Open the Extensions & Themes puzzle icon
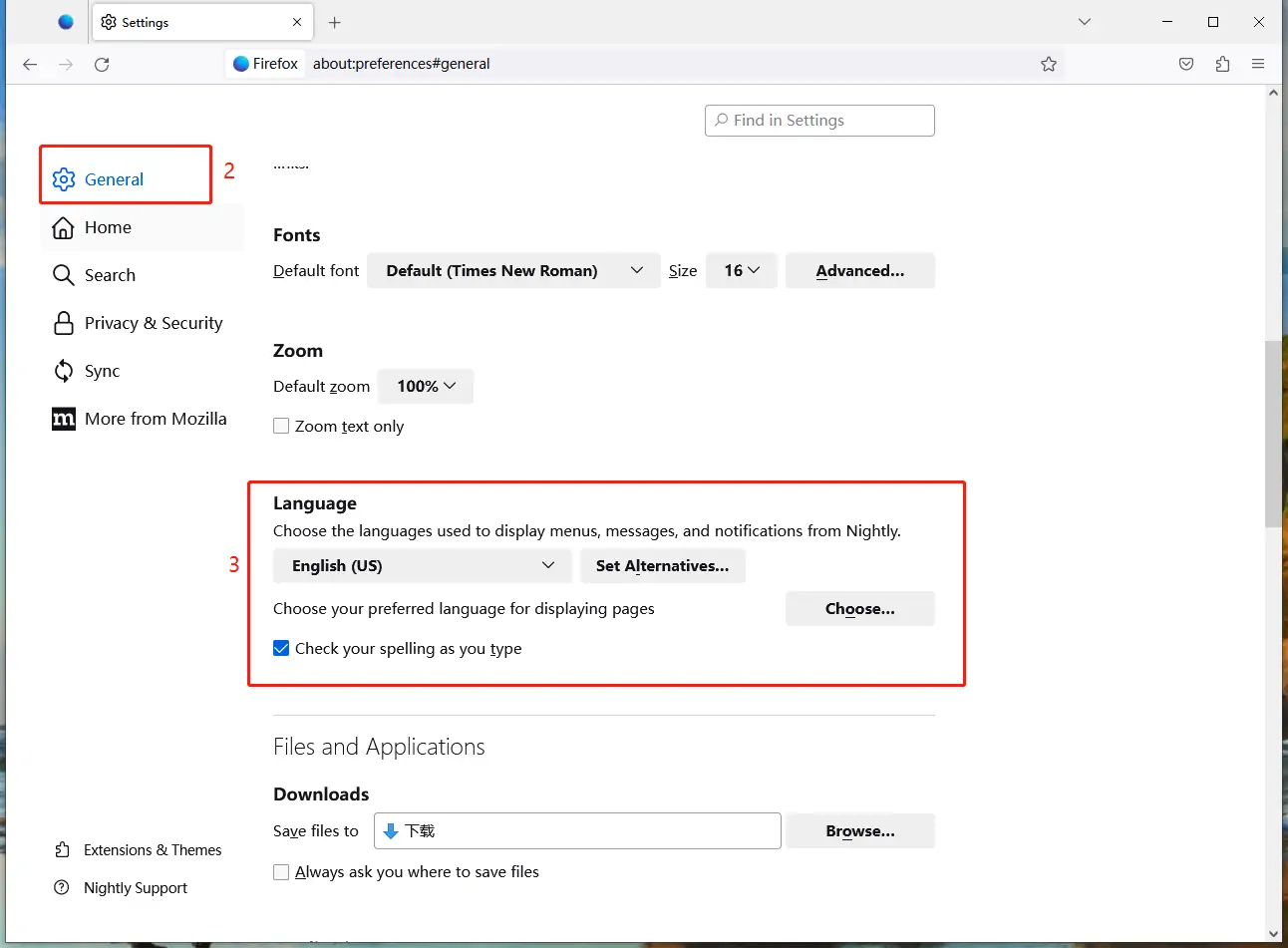This screenshot has height=948, width=1288. pos(61,849)
